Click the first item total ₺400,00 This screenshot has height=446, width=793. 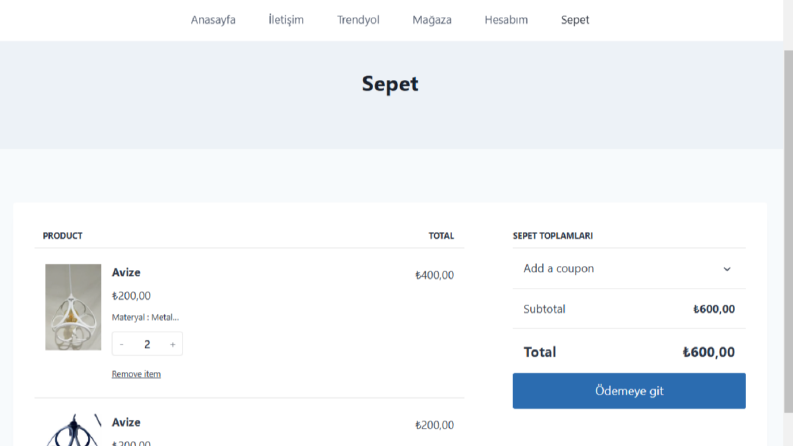coord(434,275)
